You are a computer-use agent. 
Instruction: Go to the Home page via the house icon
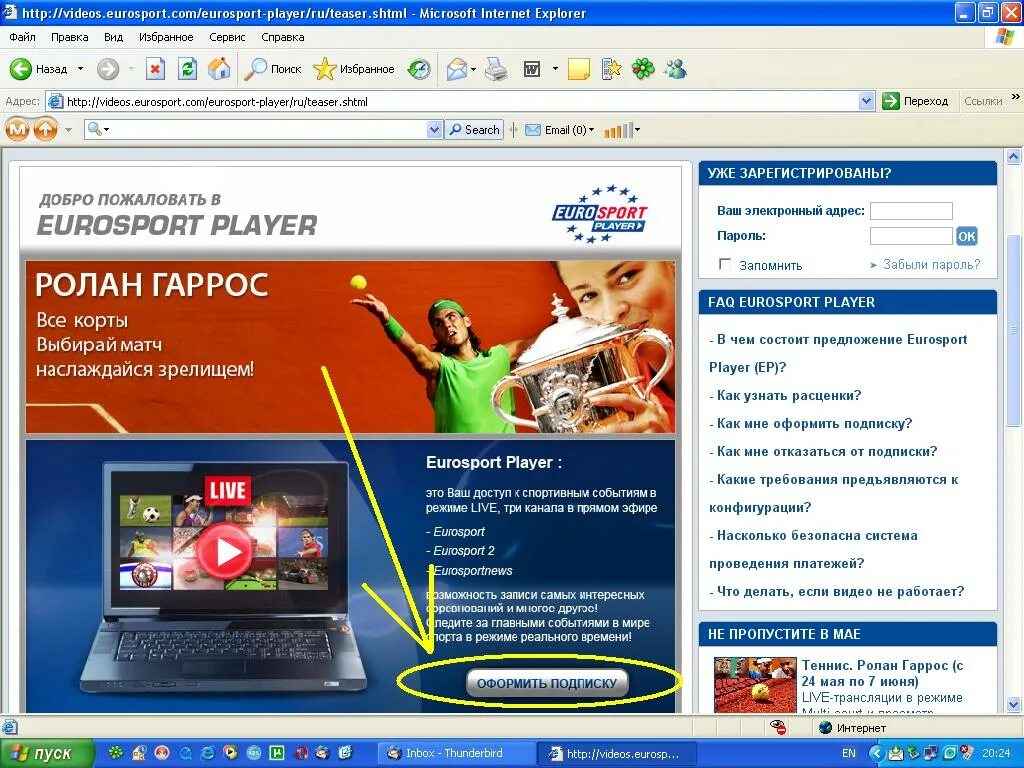pyautogui.click(x=219, y=69)
